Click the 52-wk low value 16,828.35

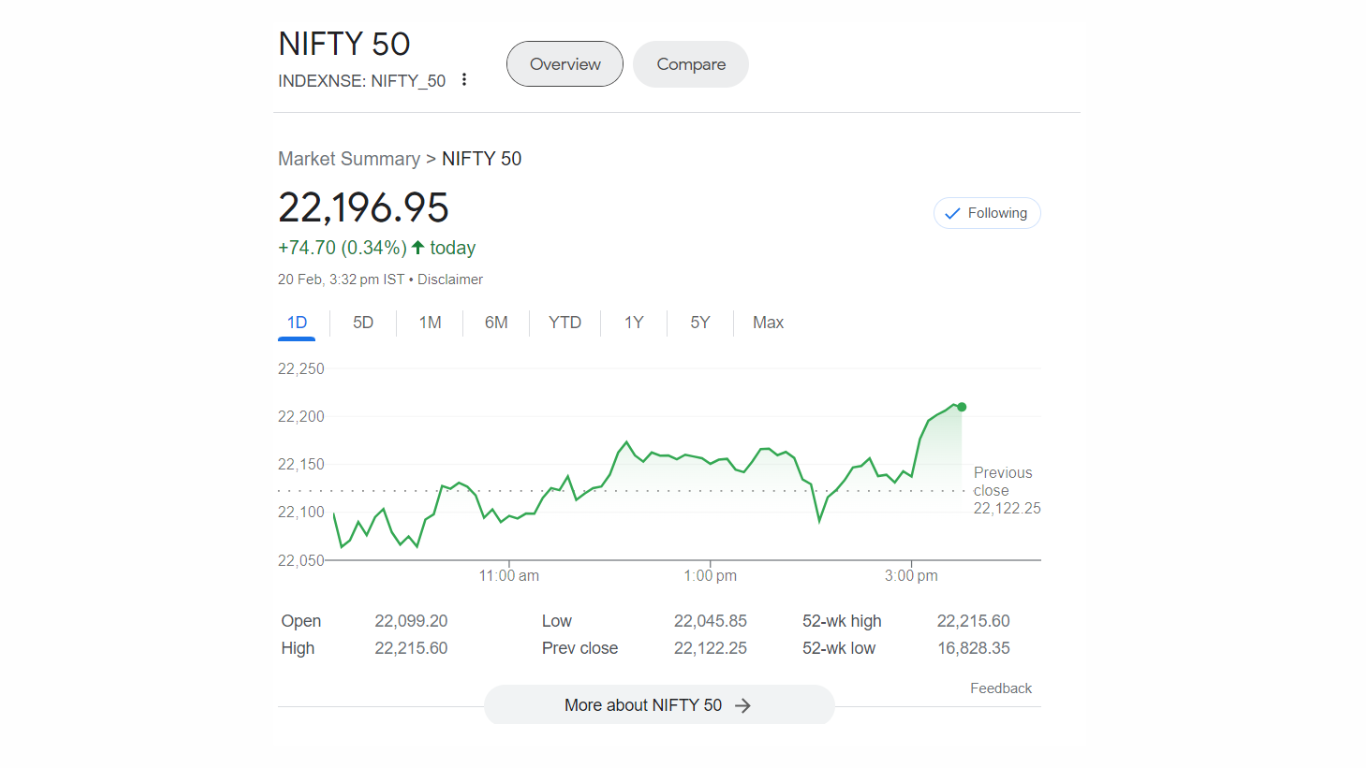click(x=973, y=648)
